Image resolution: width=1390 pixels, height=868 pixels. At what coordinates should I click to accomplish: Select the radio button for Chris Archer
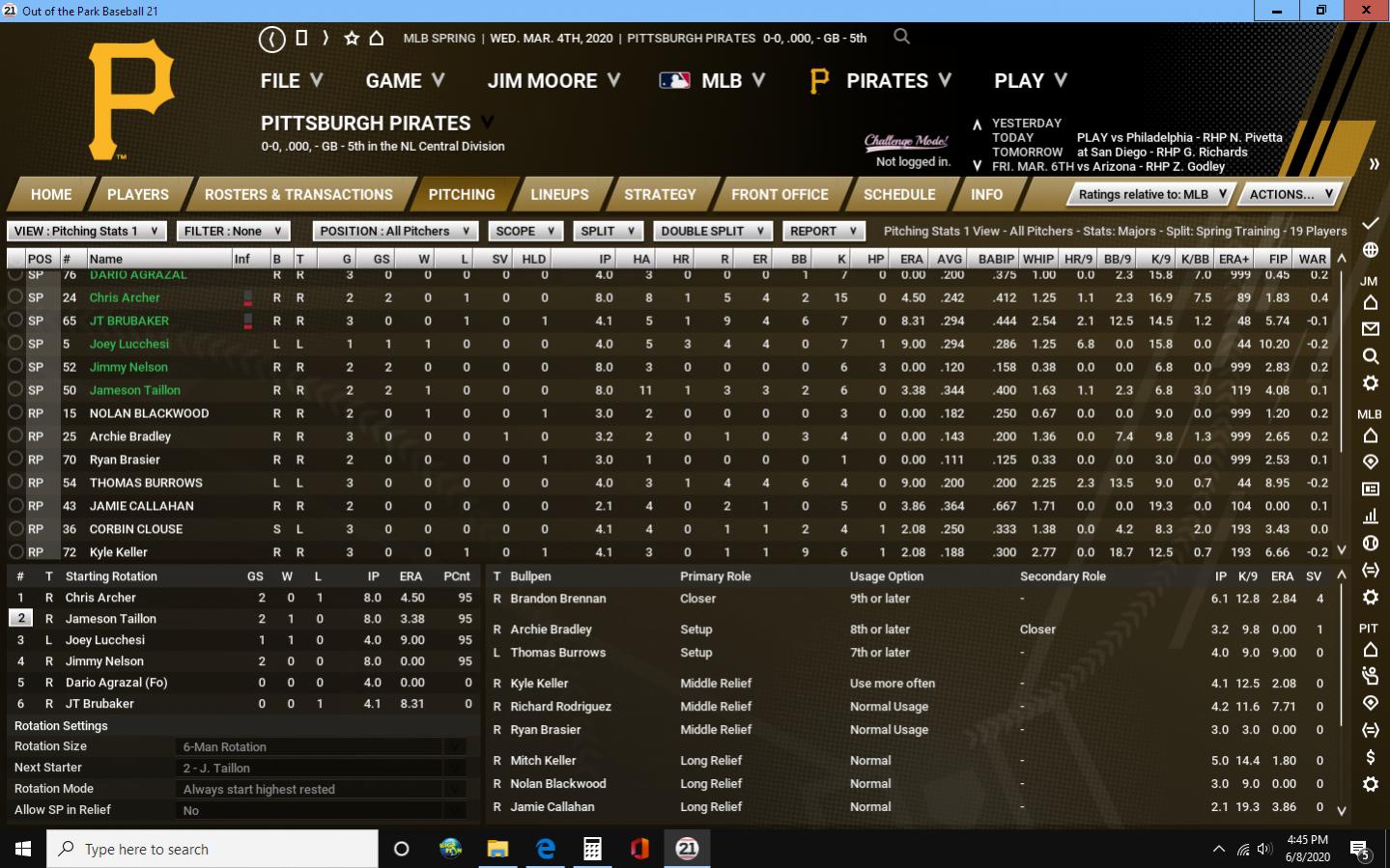coord(15,297)
